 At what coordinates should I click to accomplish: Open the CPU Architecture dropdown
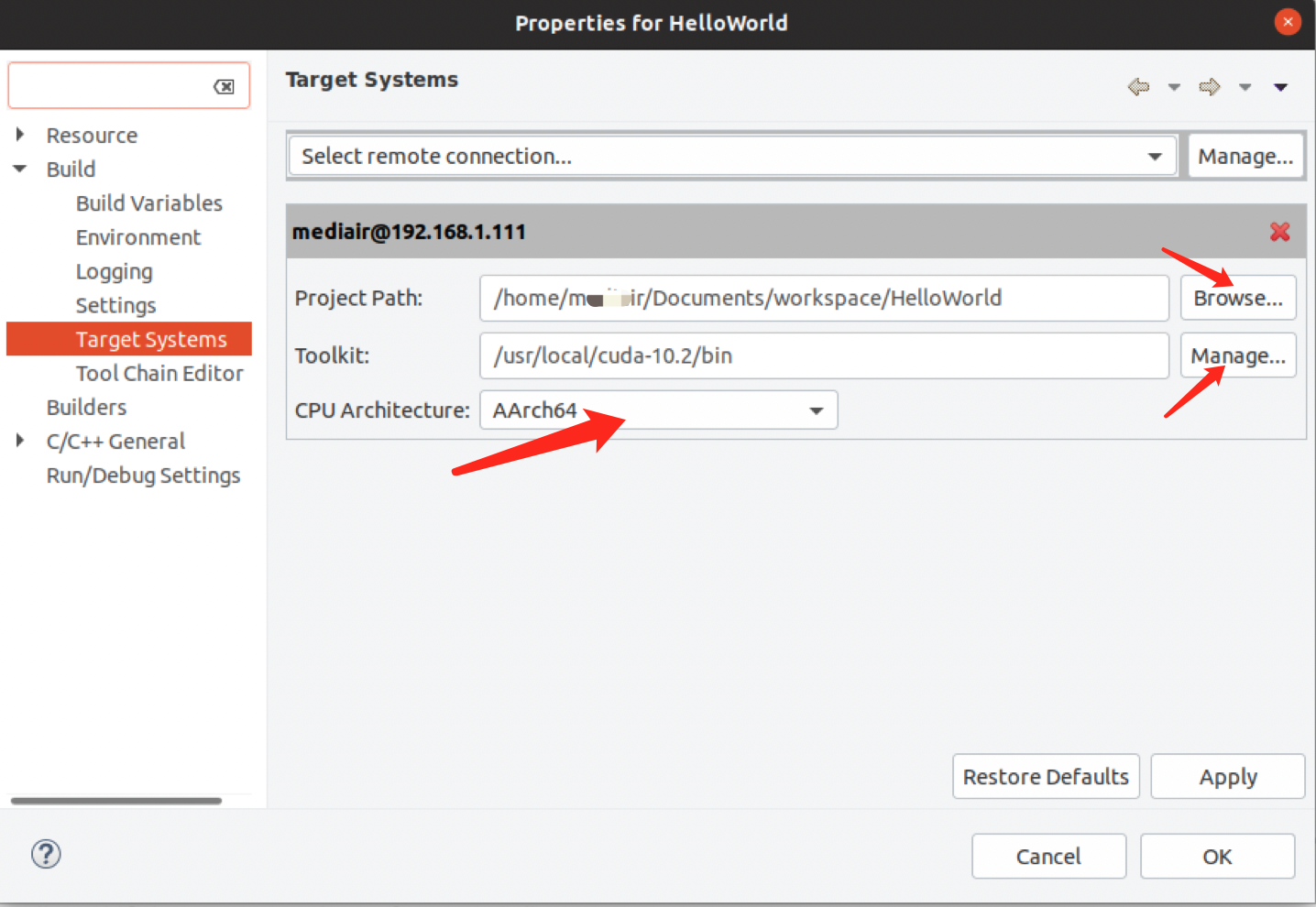[815, 410]
